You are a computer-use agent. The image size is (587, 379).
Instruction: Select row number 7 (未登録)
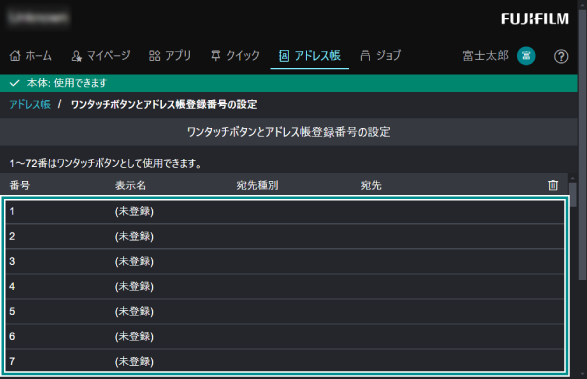pyautogui.click(x=285, y=361)
